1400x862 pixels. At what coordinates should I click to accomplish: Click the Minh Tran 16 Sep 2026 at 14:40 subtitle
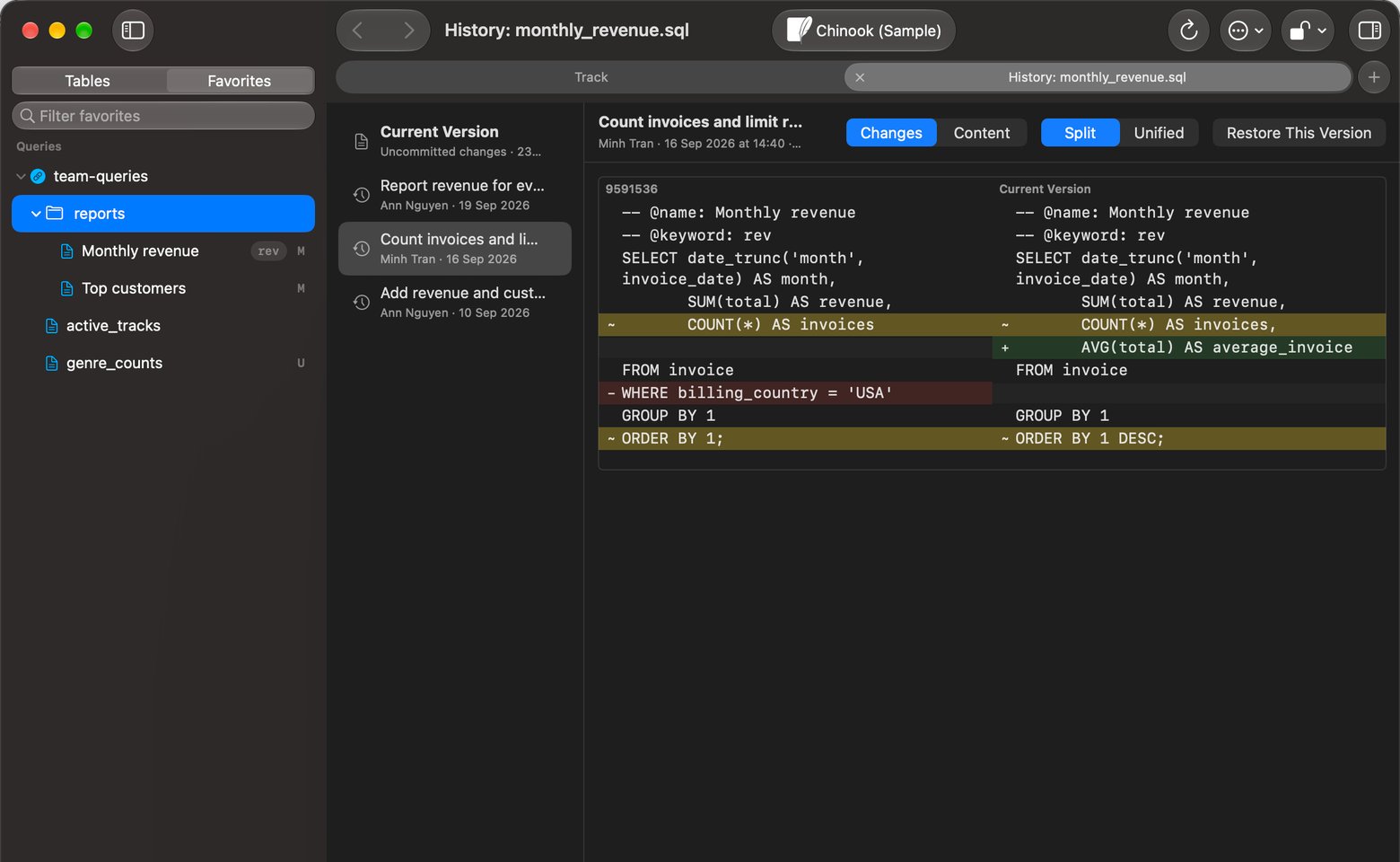pos(700,144)
